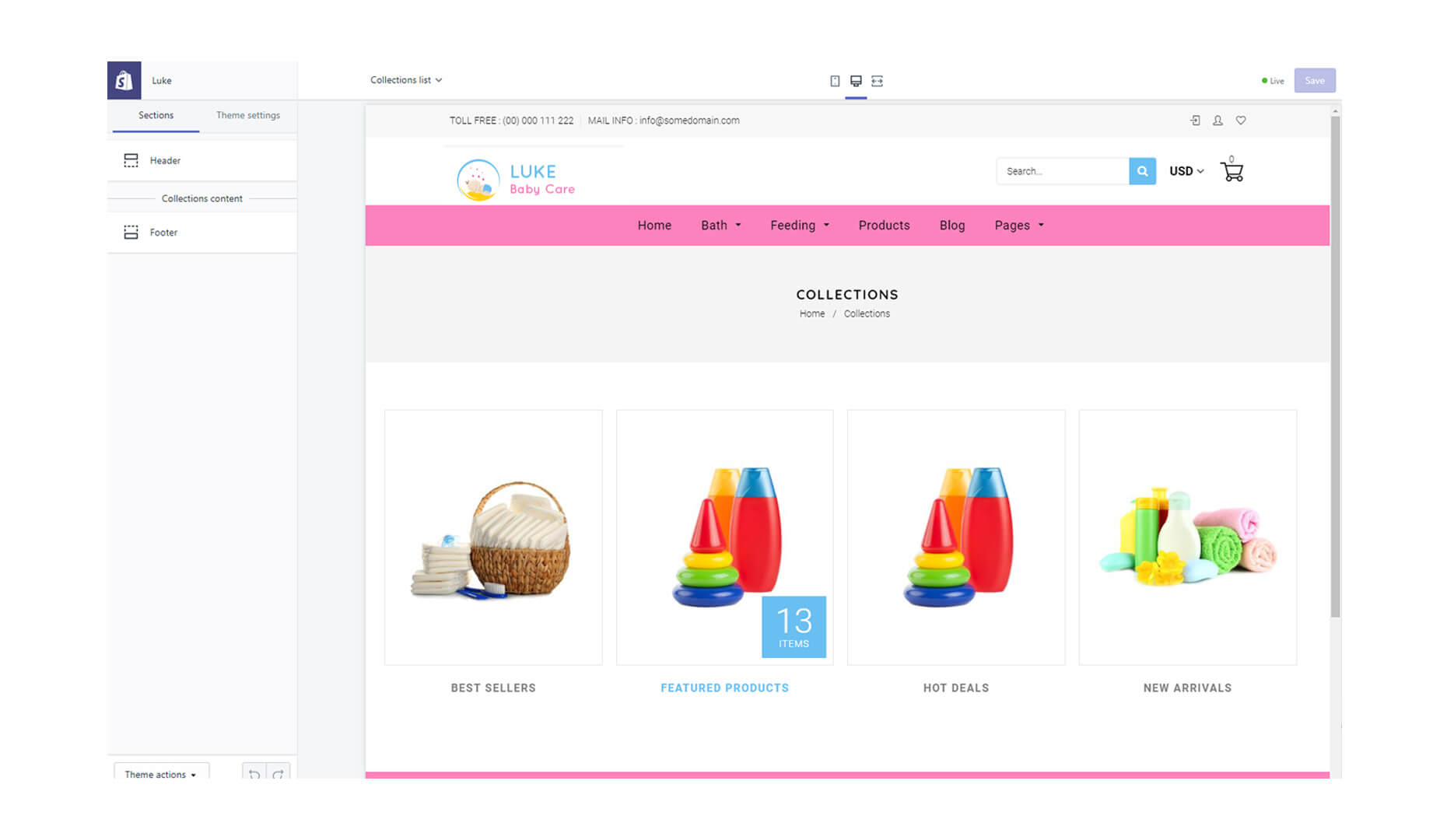Expand the Bath menu dropdown
1447x840 pixels.
coord(720,226)
